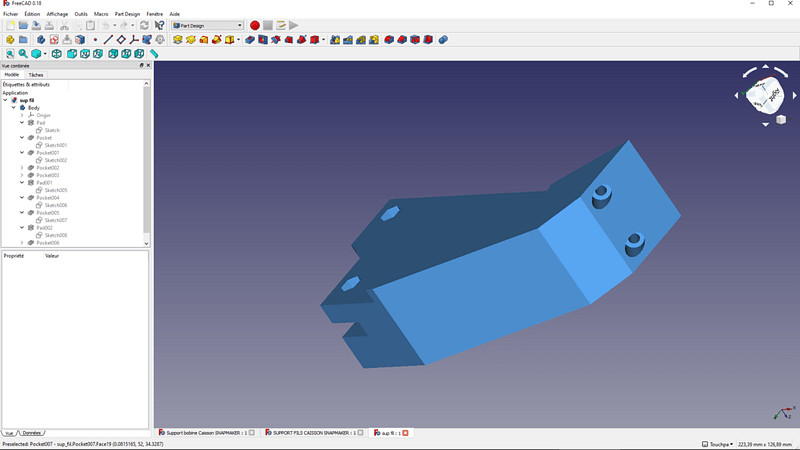Image resolution: width=800 pixels, height=450 pixels.
Task: Rotate view with navigation cube left arrow
Action: click(x=736, y=95)
